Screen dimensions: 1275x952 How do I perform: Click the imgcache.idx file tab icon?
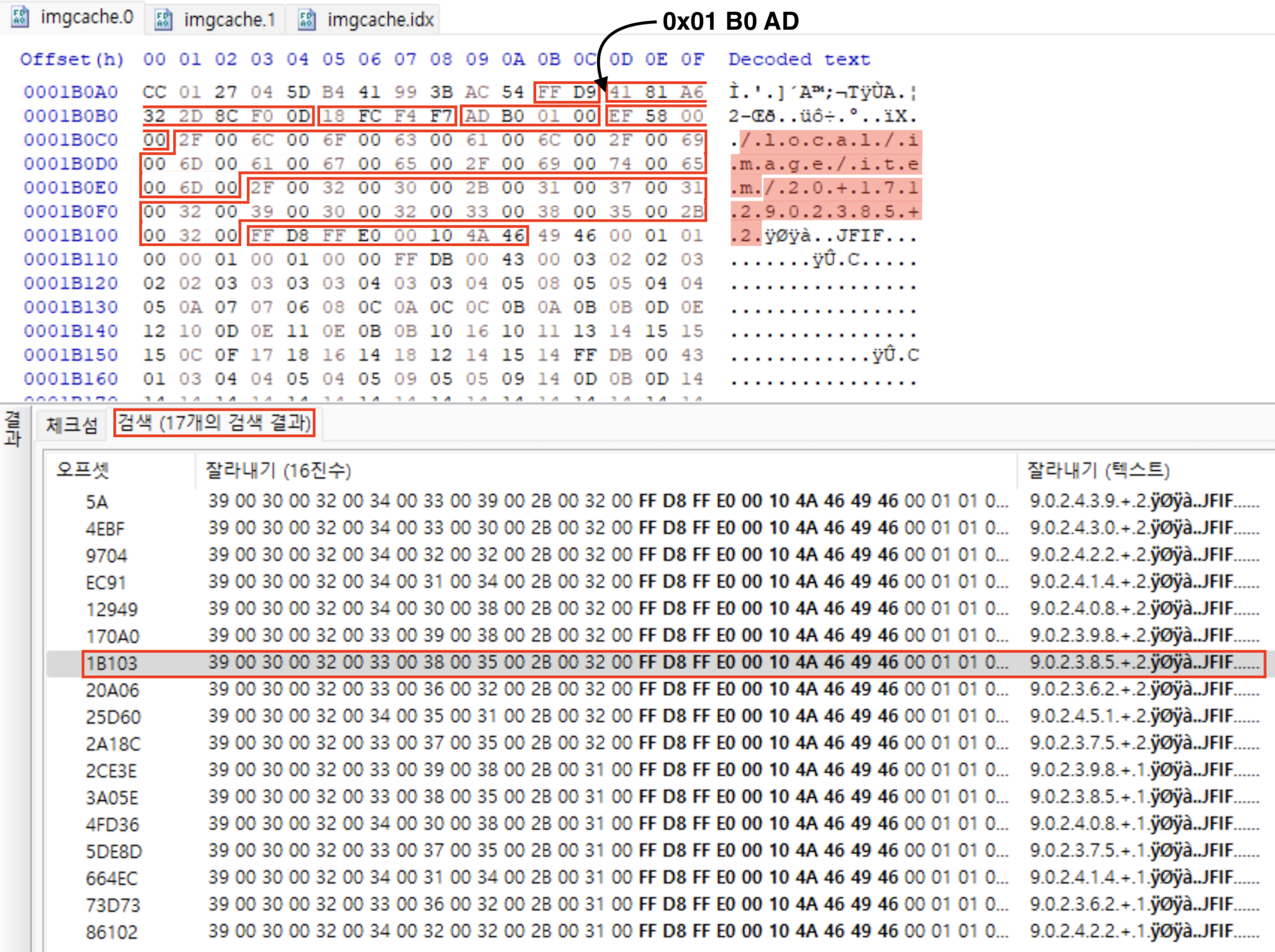[307, 20]
